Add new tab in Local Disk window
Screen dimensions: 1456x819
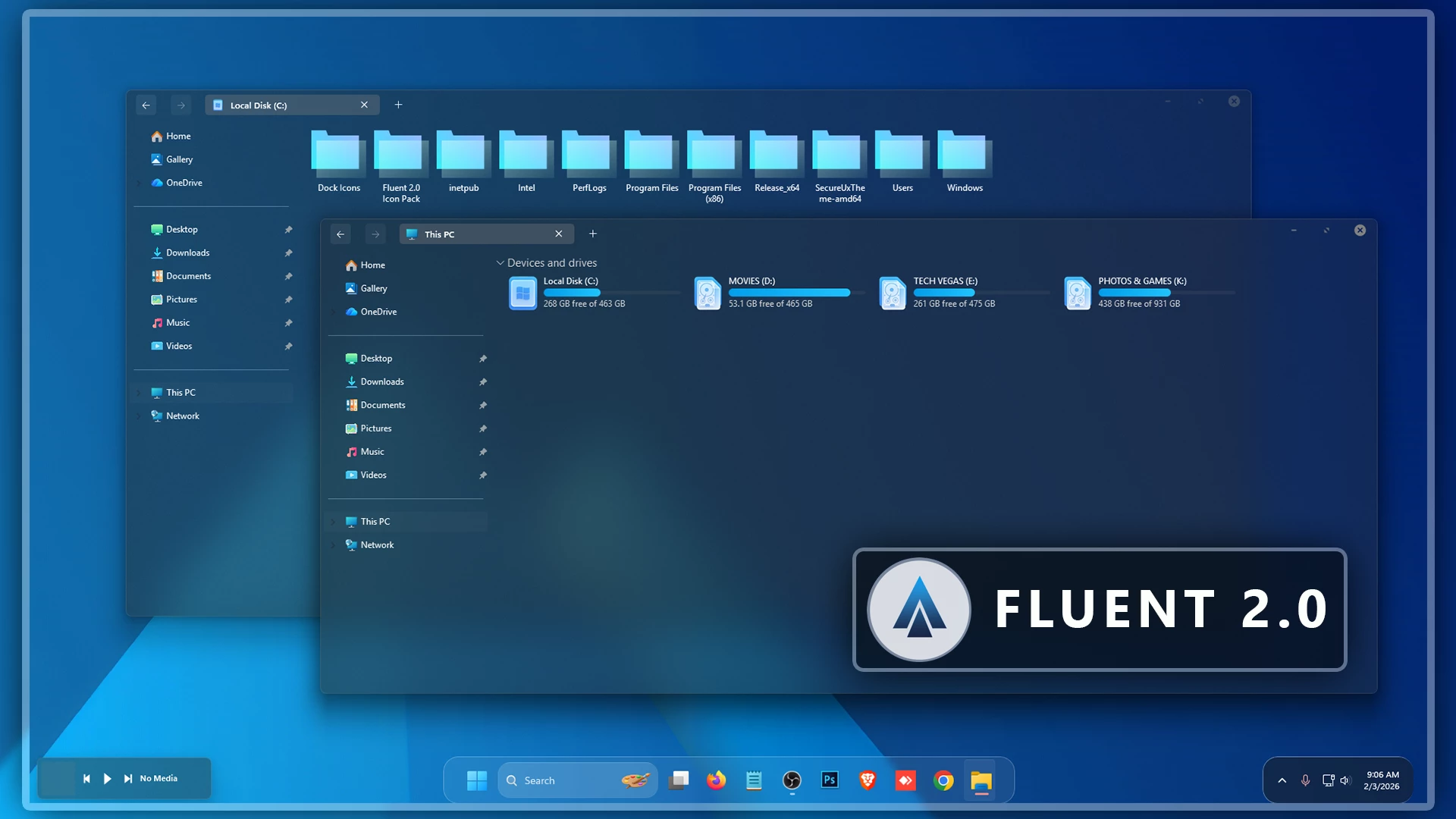point(398,105)
